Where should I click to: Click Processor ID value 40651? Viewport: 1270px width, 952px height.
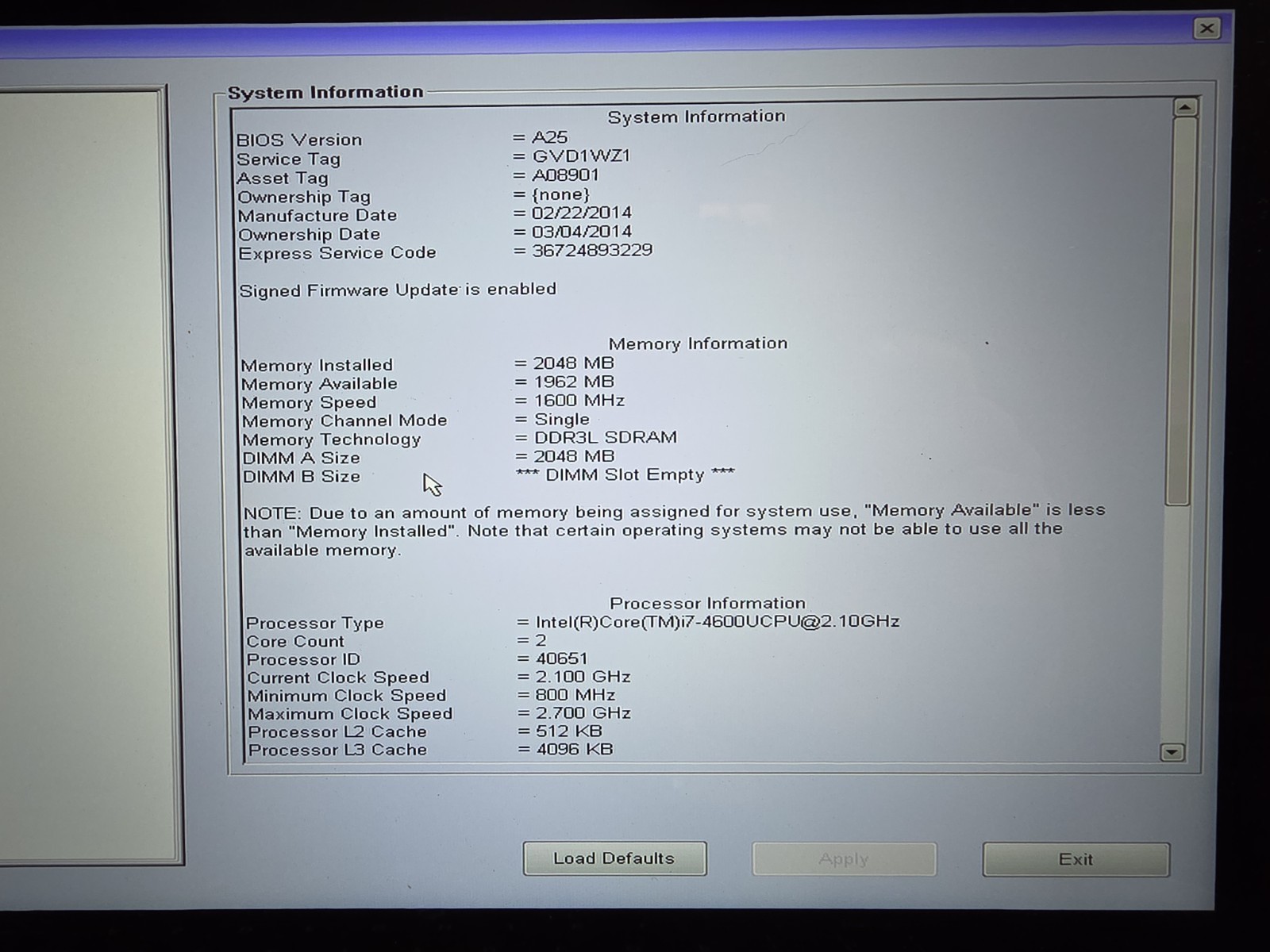pos(561,658)
